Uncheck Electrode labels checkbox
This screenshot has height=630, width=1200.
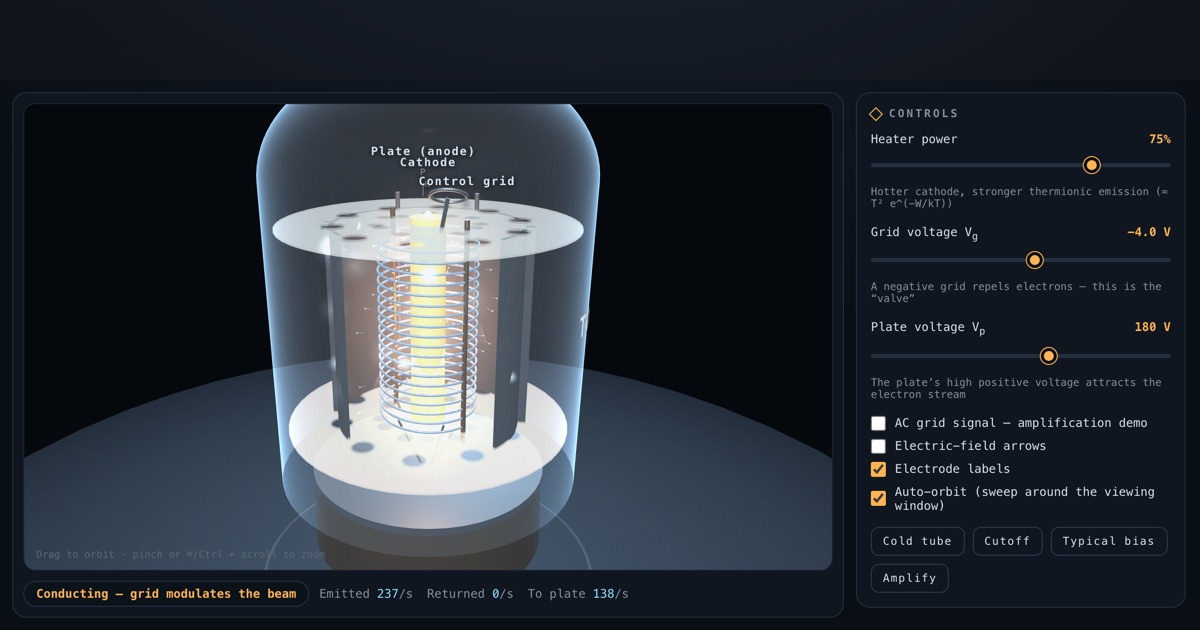pos(878,469)
